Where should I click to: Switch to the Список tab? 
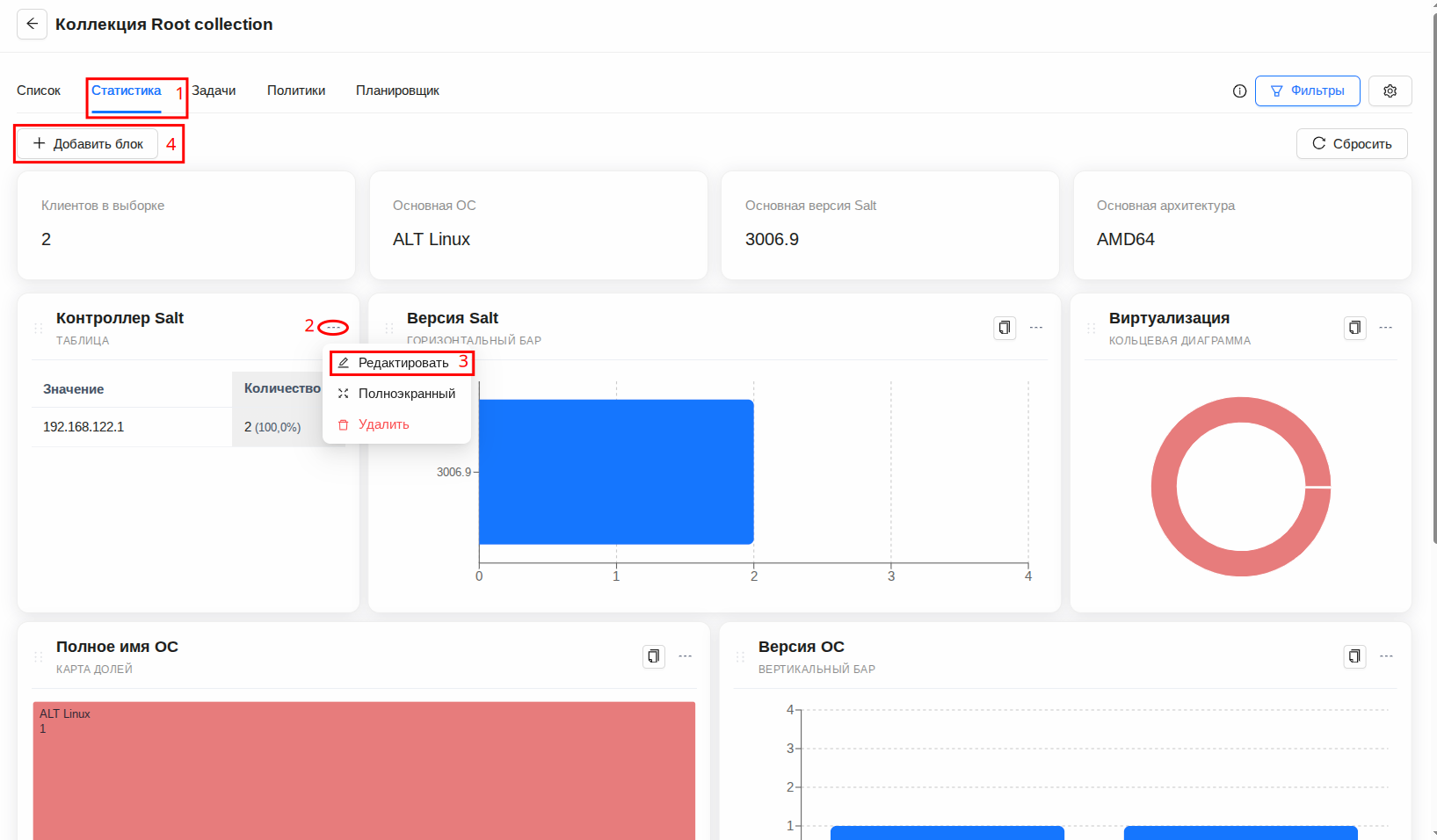pos(39,91)
